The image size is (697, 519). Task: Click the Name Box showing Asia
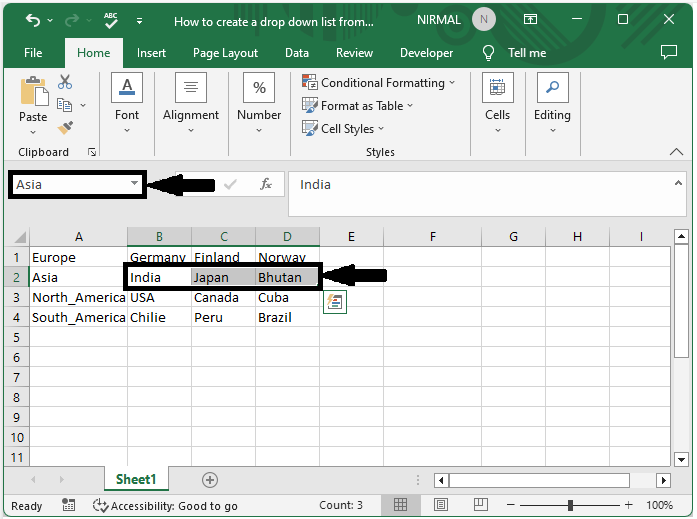point(71,184)
